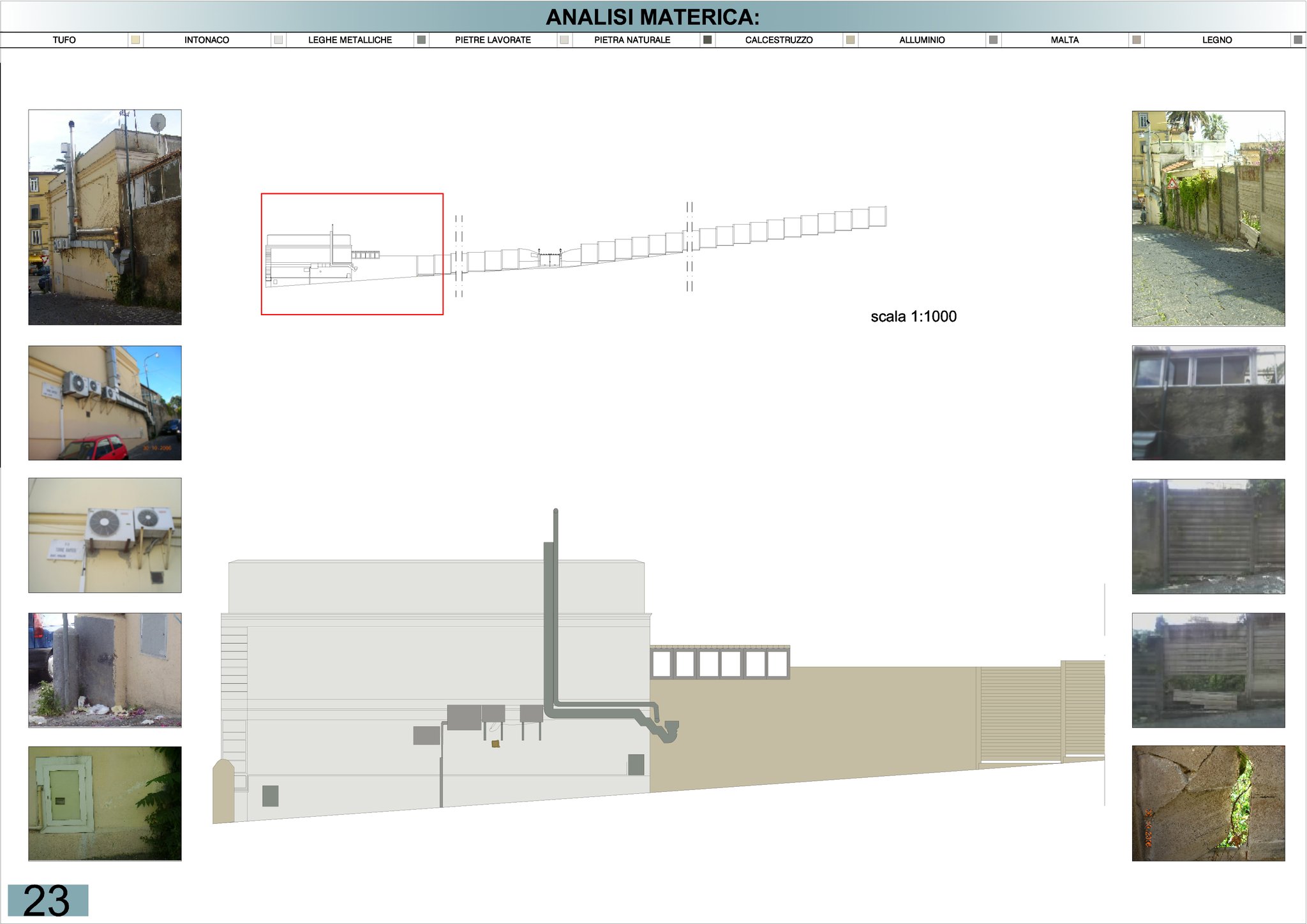Select the INTONACO legend color swatch
Image resolution: width=1307 pixels, height=924 pixels.
(x=278, y=40)
